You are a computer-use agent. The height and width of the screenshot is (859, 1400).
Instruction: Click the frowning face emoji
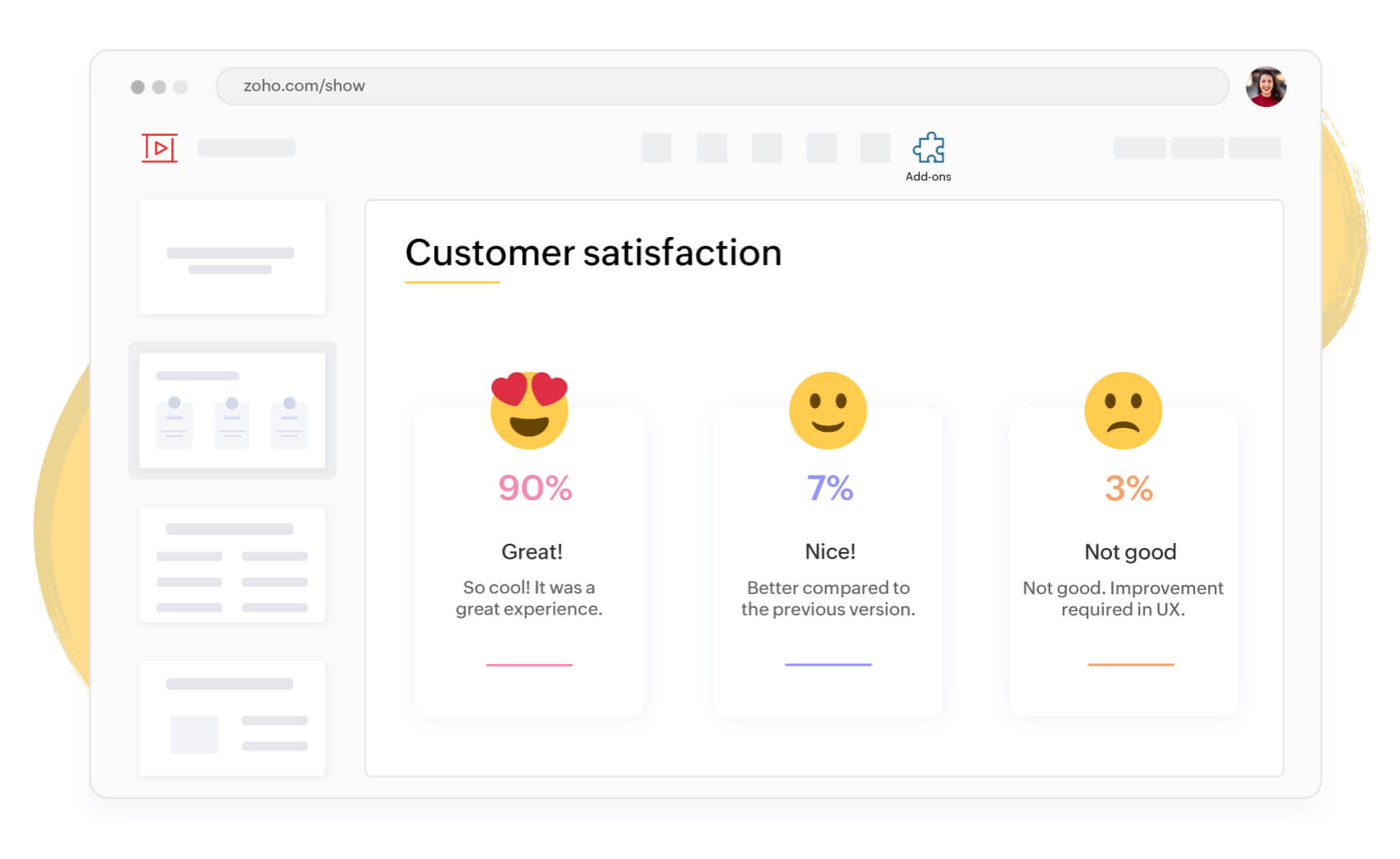[1123, 411]
